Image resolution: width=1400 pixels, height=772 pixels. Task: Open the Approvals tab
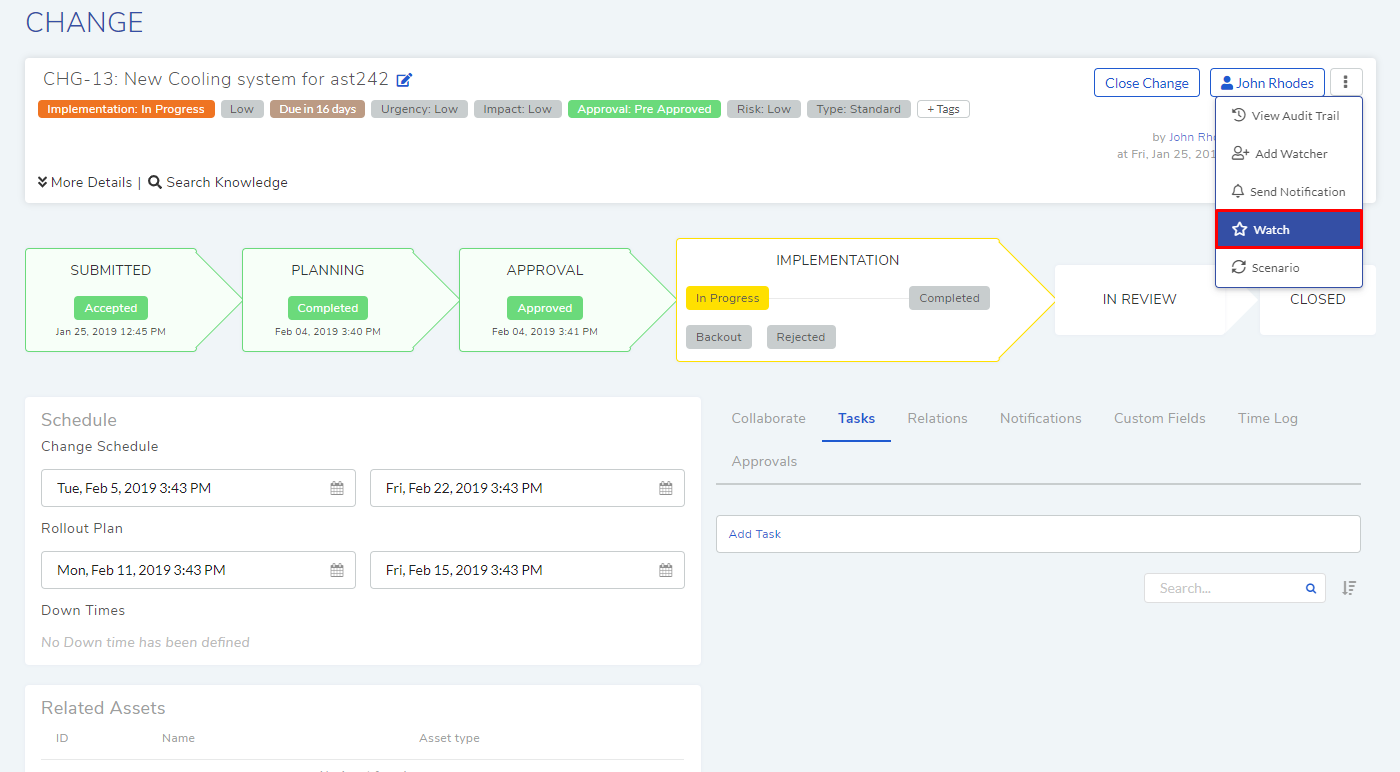[764, 461]
